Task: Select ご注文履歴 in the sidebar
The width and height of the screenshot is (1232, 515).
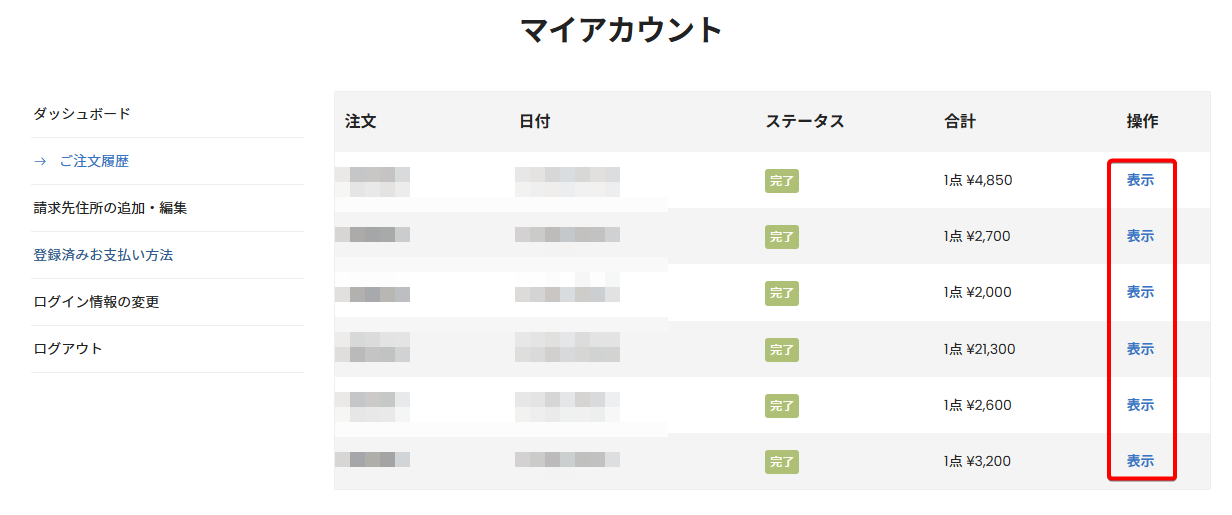Action: 94,161
